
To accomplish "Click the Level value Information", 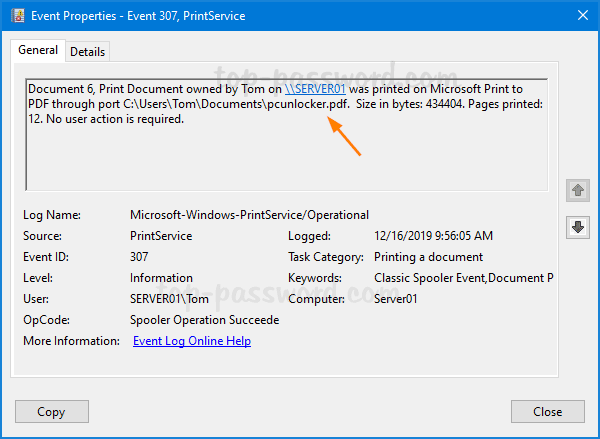I will click(161, 278).
